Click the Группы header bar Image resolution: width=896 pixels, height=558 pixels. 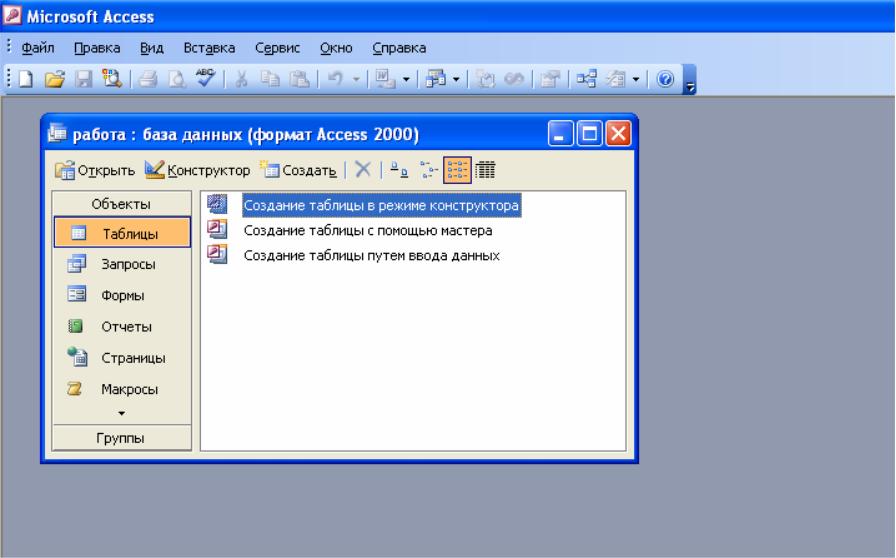click(122, 438)
